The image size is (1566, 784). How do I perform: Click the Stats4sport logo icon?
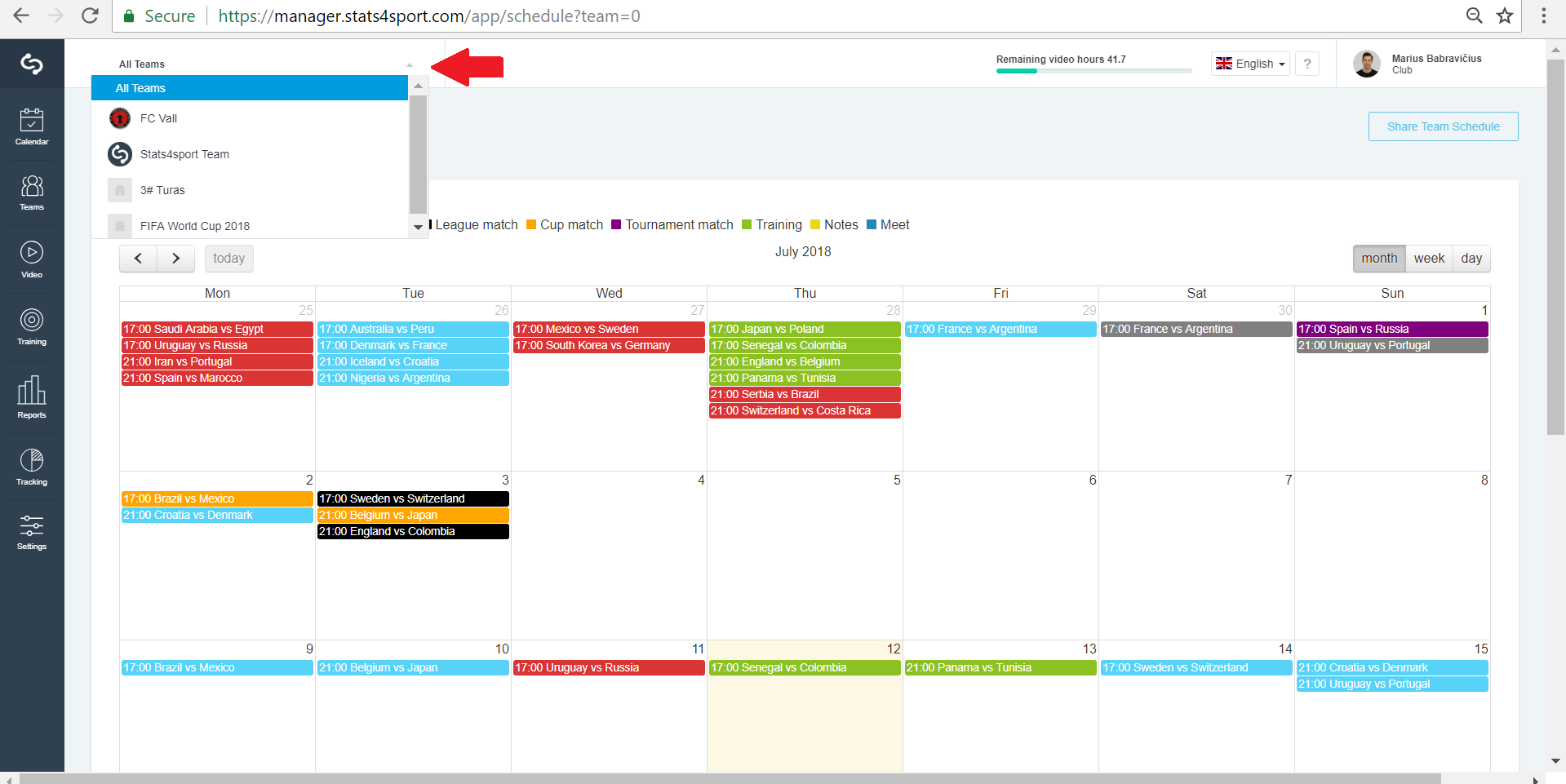coord(32,64)
